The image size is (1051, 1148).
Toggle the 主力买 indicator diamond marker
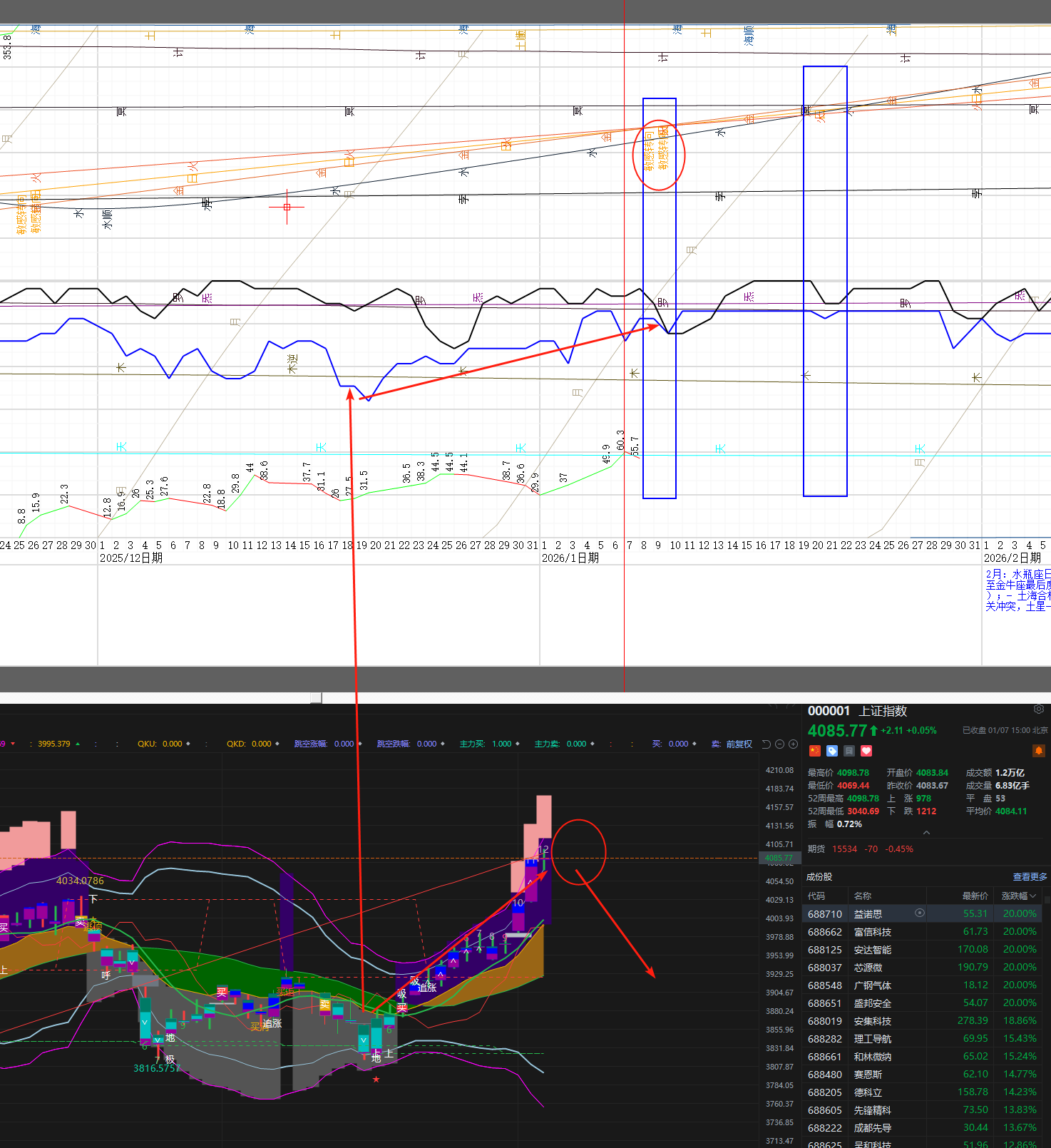[x=517, y=744]
